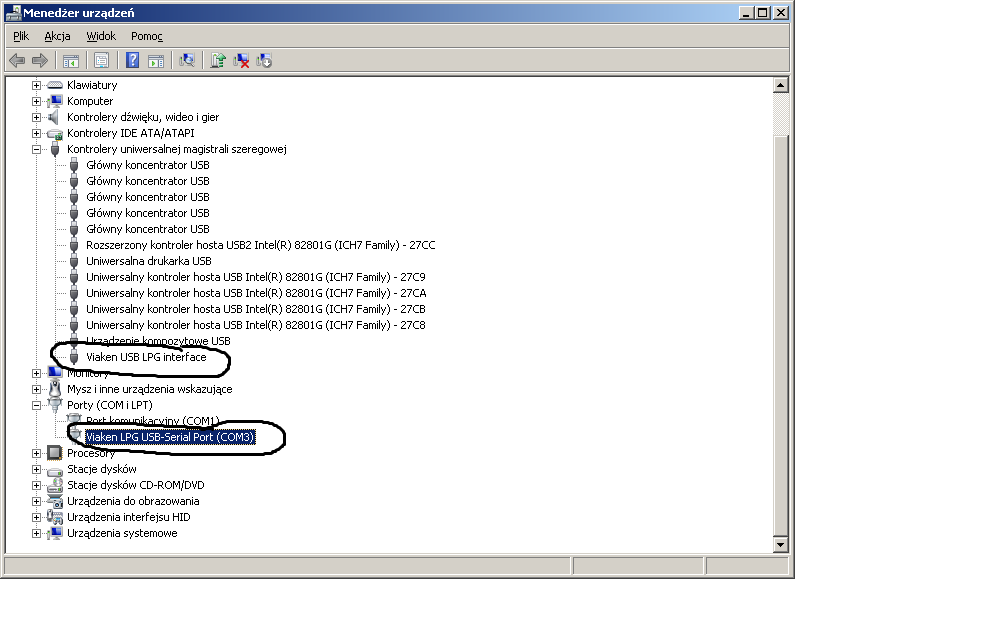Image resolution: width=1008 pixels, height=630 pixels.
Task: Click the scrollbar up arrow
Action: click(780, 85)
